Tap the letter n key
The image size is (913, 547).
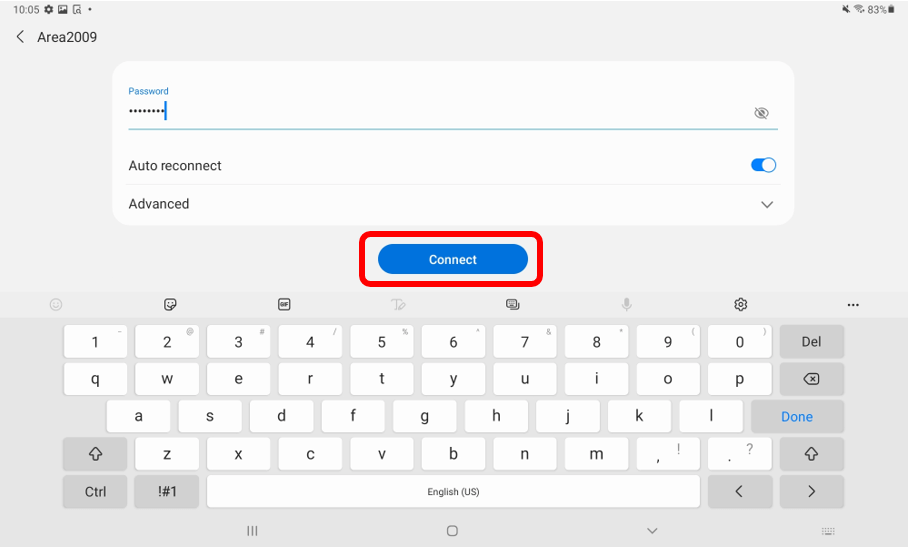coord(525,454)
